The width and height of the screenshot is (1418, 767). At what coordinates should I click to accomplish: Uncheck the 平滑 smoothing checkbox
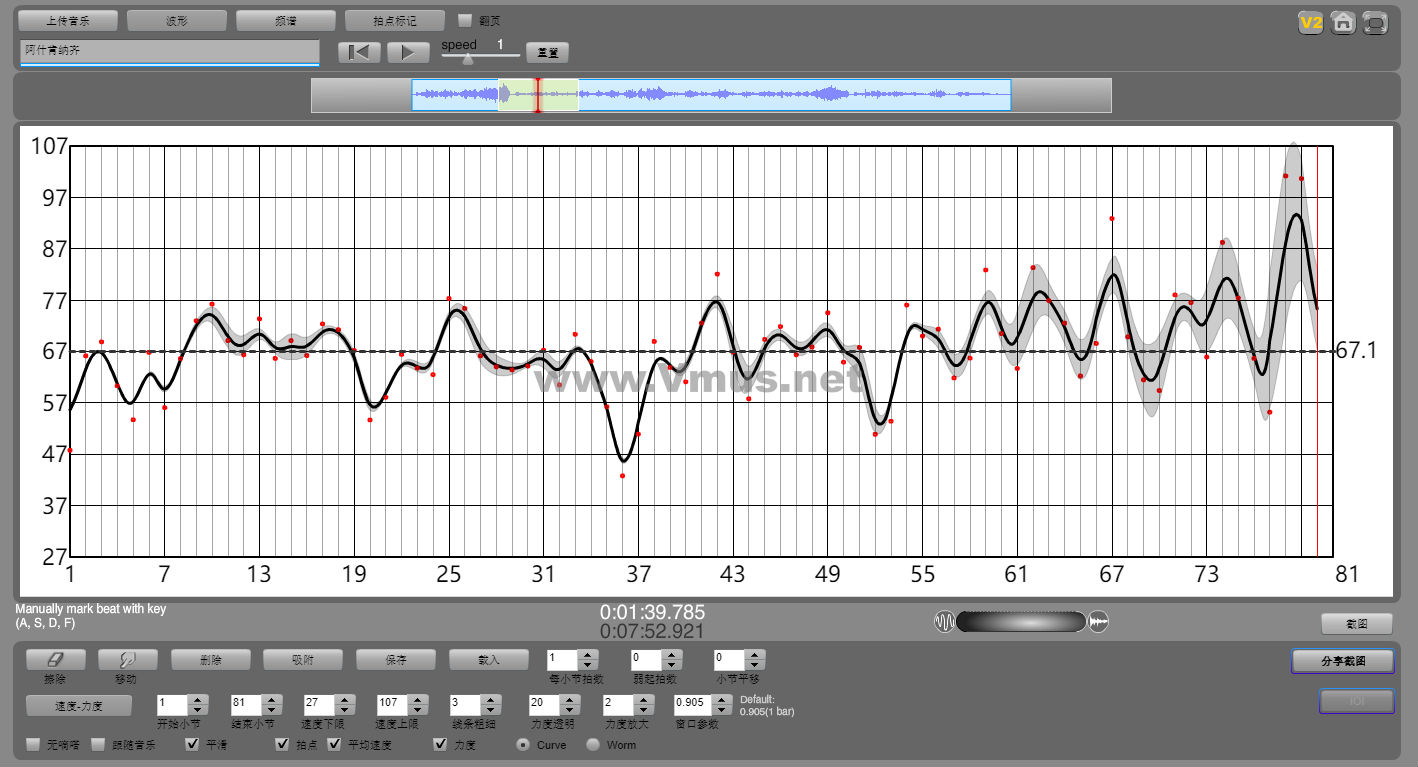(193, 745)
